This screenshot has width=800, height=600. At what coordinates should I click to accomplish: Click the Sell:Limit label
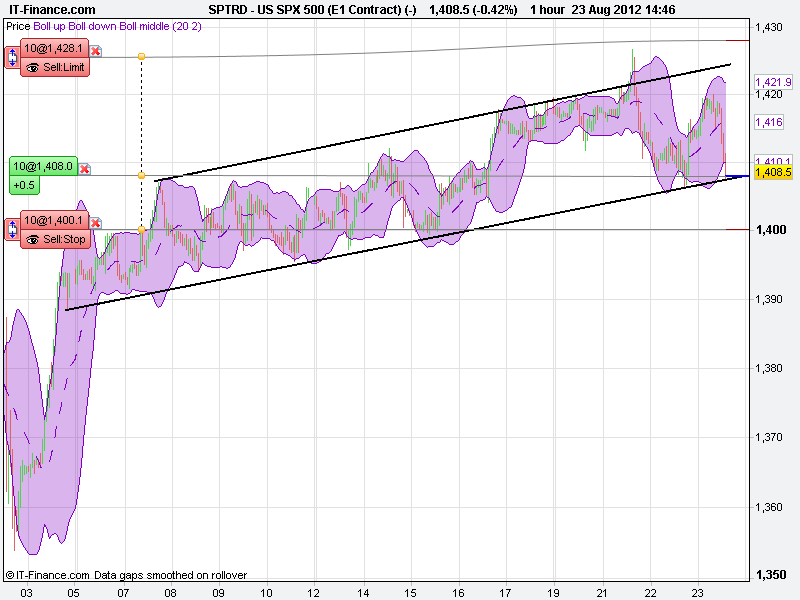pos(63,67)
